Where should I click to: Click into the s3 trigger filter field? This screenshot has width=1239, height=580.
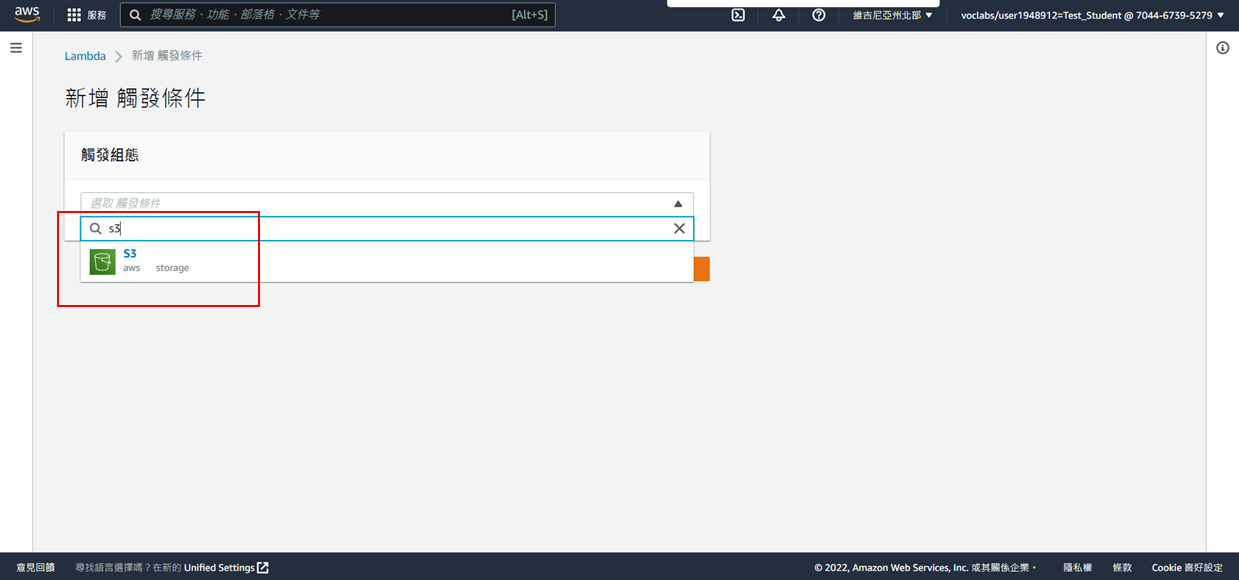pyautogui.click(x=387, y=229)
